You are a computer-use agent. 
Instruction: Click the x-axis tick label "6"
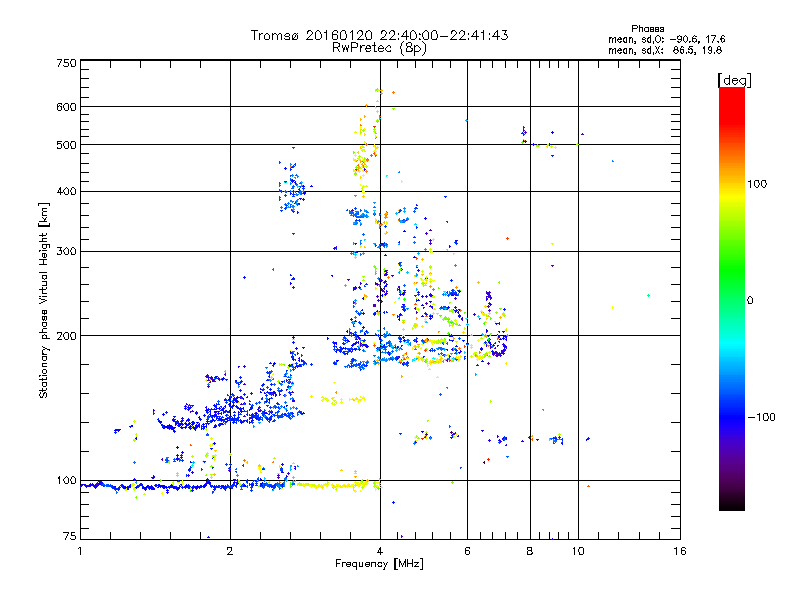467,551
